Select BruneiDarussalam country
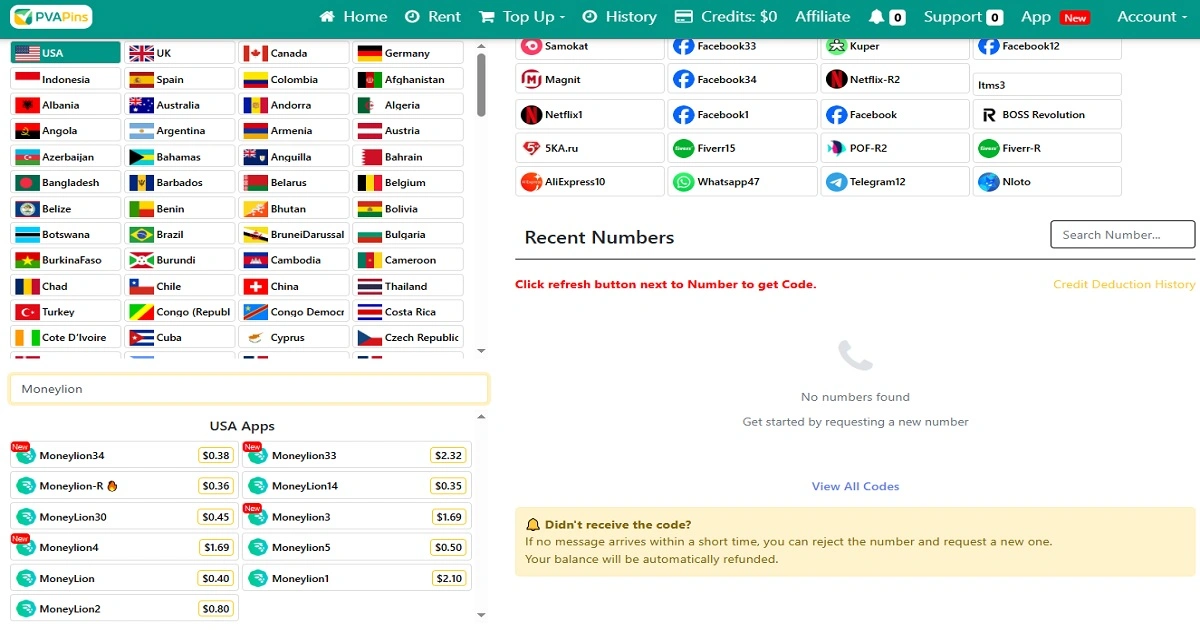The image size is (1200, 630). [293, 234]
